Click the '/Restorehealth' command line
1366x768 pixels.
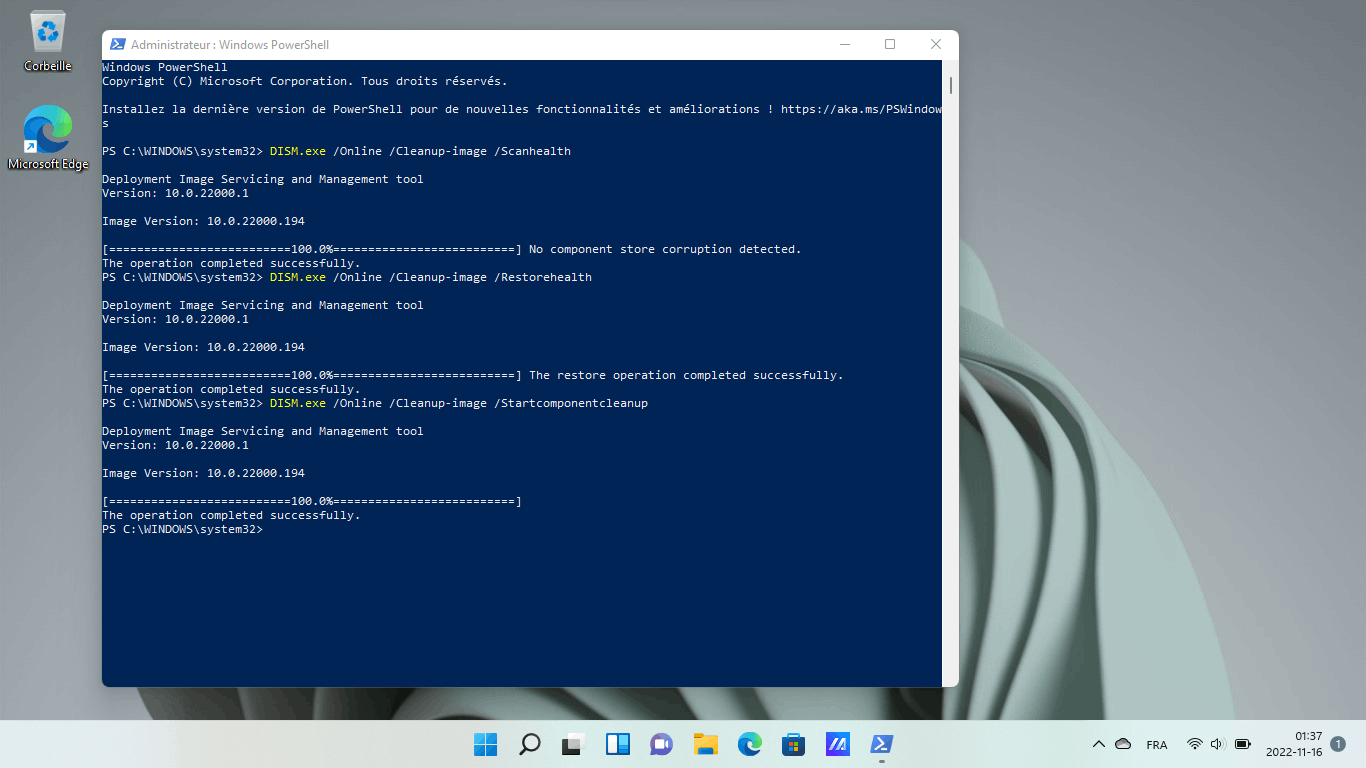click(x=347, y=277)
